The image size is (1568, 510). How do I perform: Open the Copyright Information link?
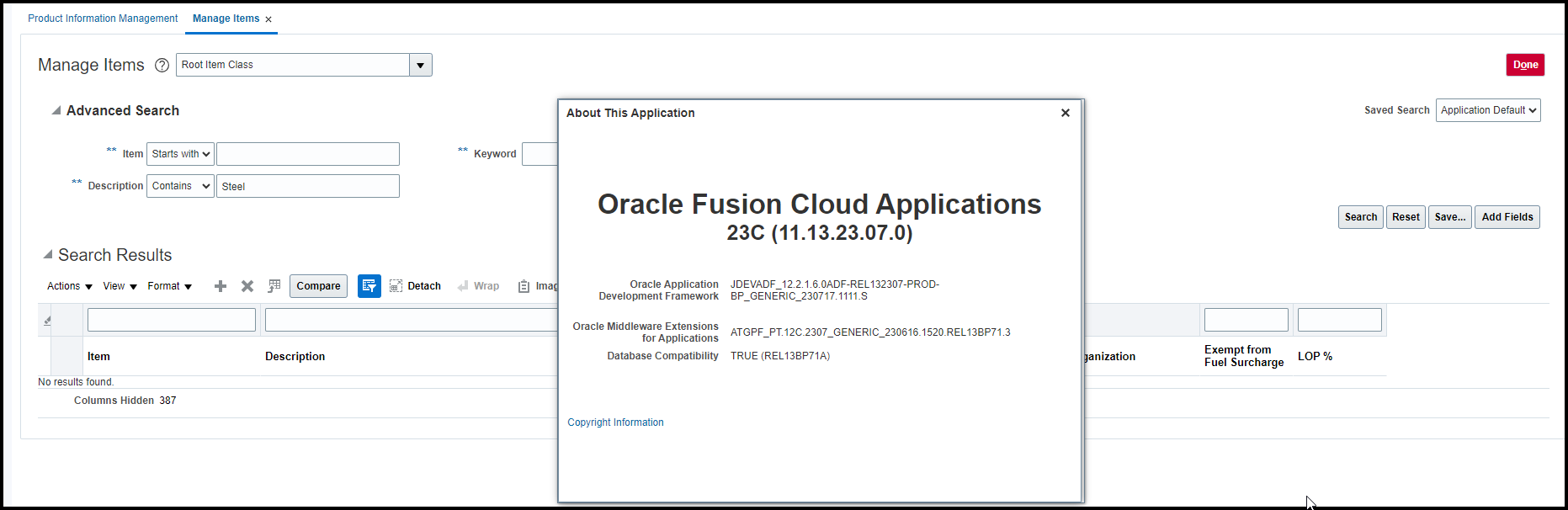[615, 422]
